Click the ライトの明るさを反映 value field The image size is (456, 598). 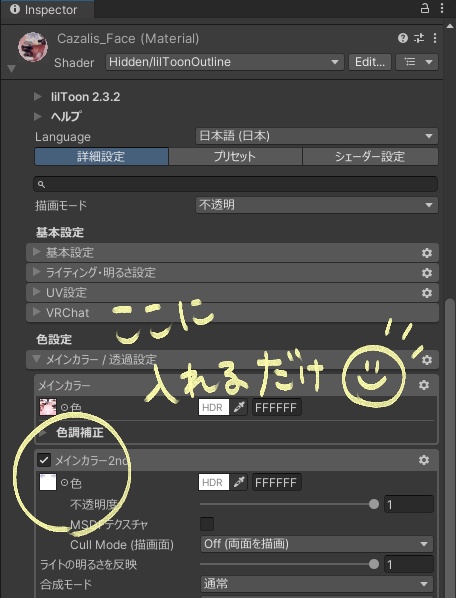click(409, 564)
